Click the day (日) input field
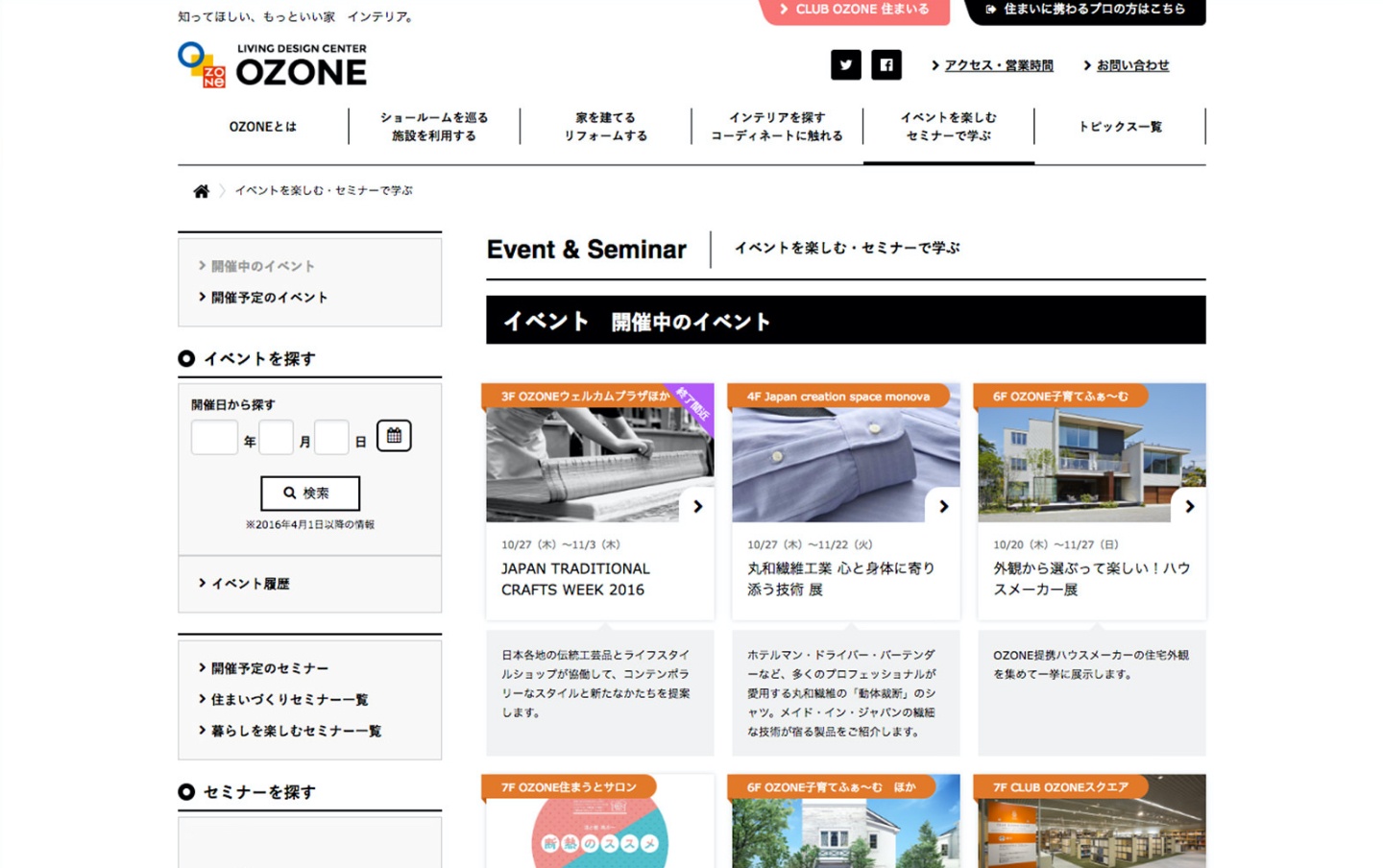1383x868 pixels. point(331,438)
